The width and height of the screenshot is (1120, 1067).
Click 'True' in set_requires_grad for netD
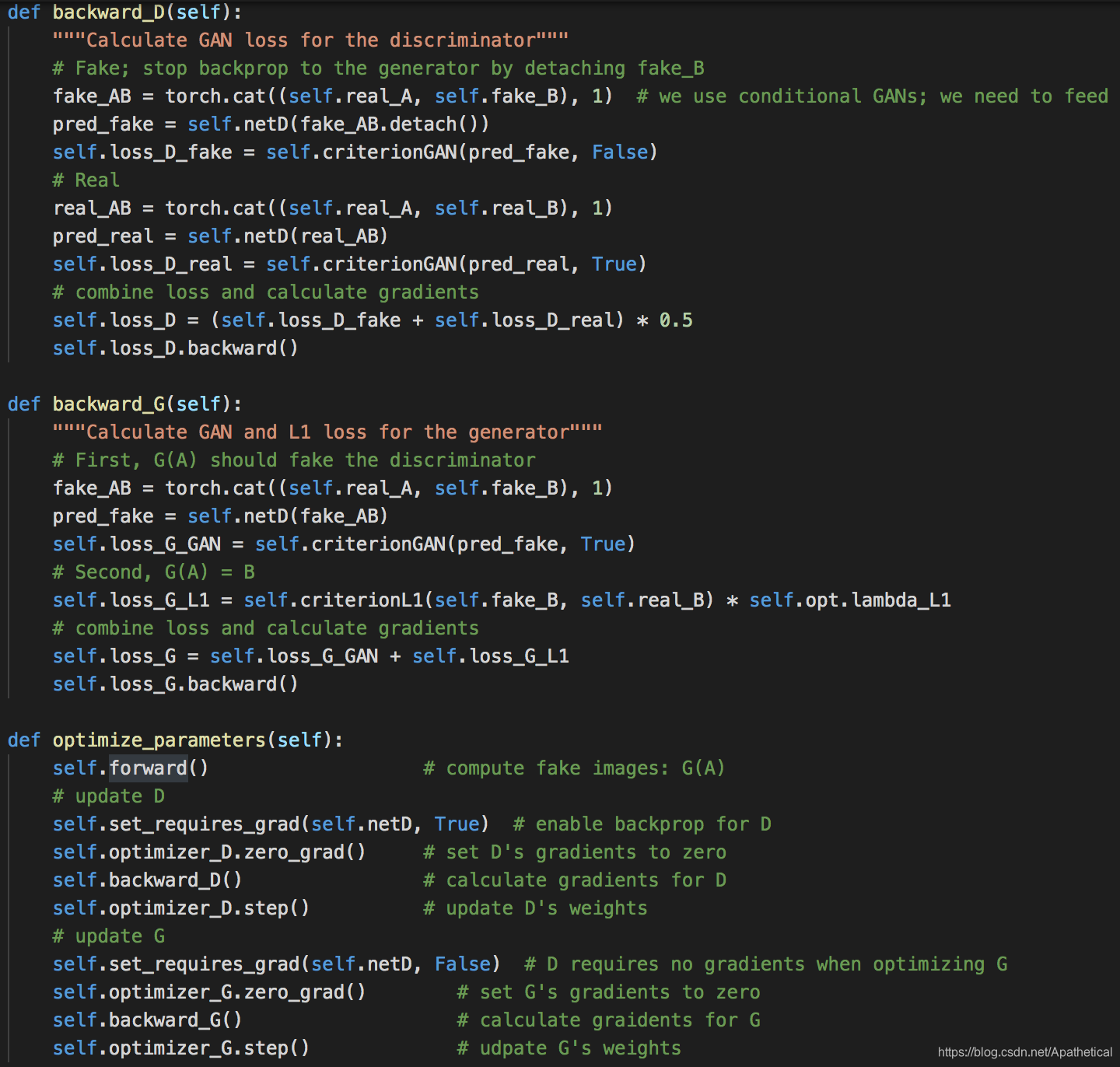tap(457, 824)
